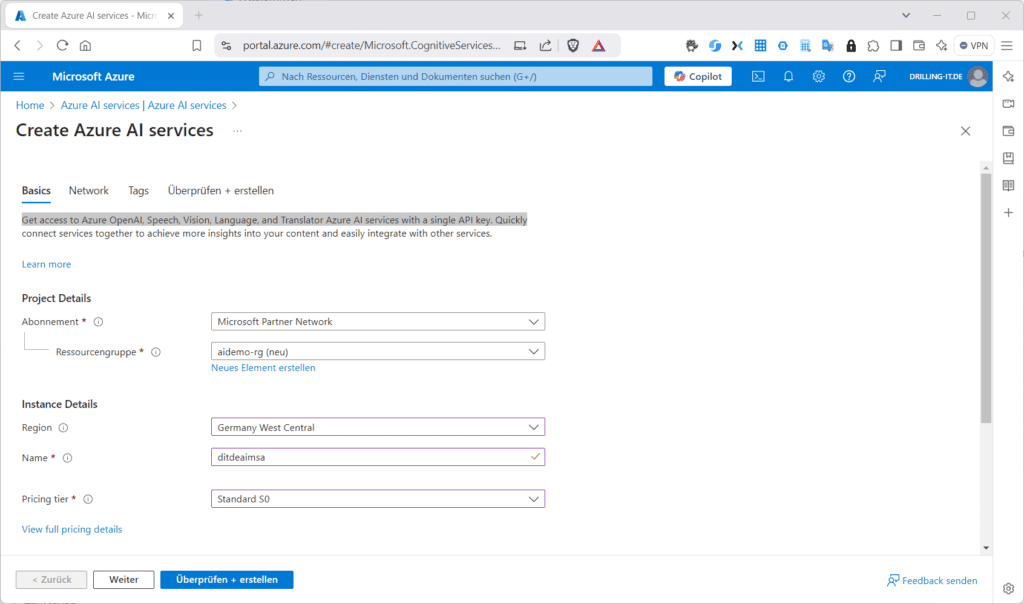Click info icon next to Ressourcengruppe
1024x604 pixels.
point(155,352)
